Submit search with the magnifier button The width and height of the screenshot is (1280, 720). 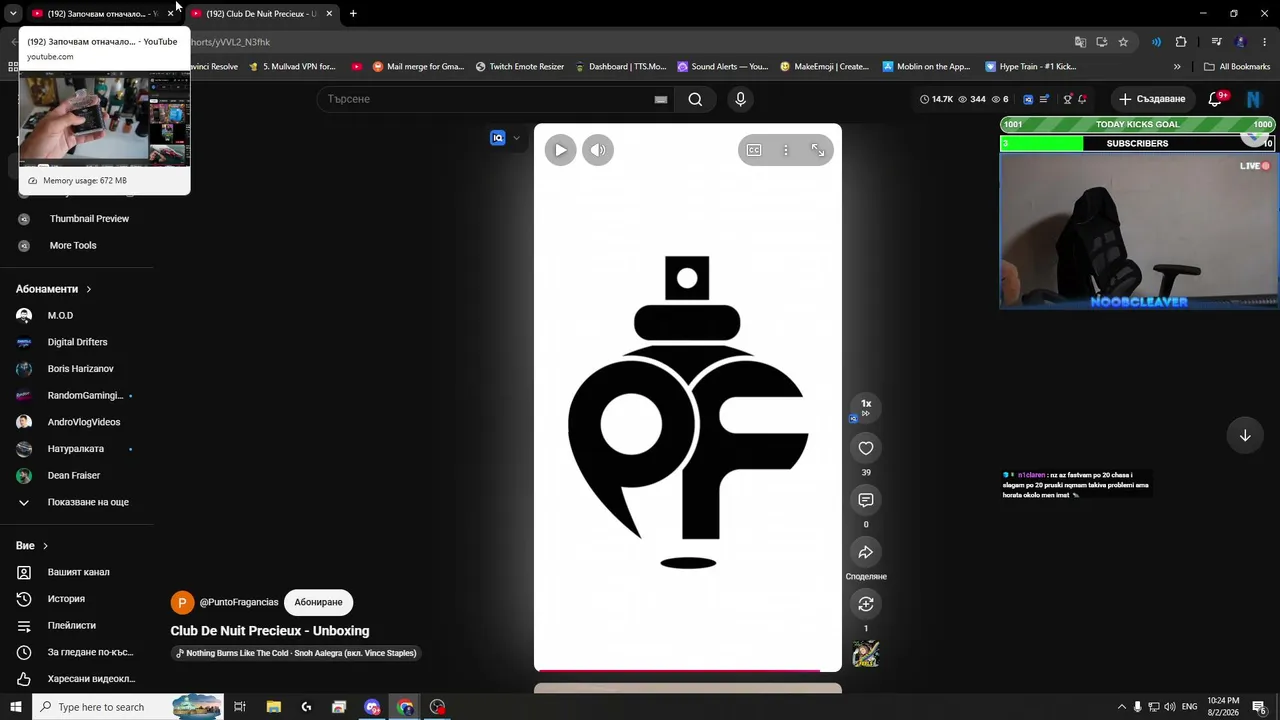tap(695, 99)
